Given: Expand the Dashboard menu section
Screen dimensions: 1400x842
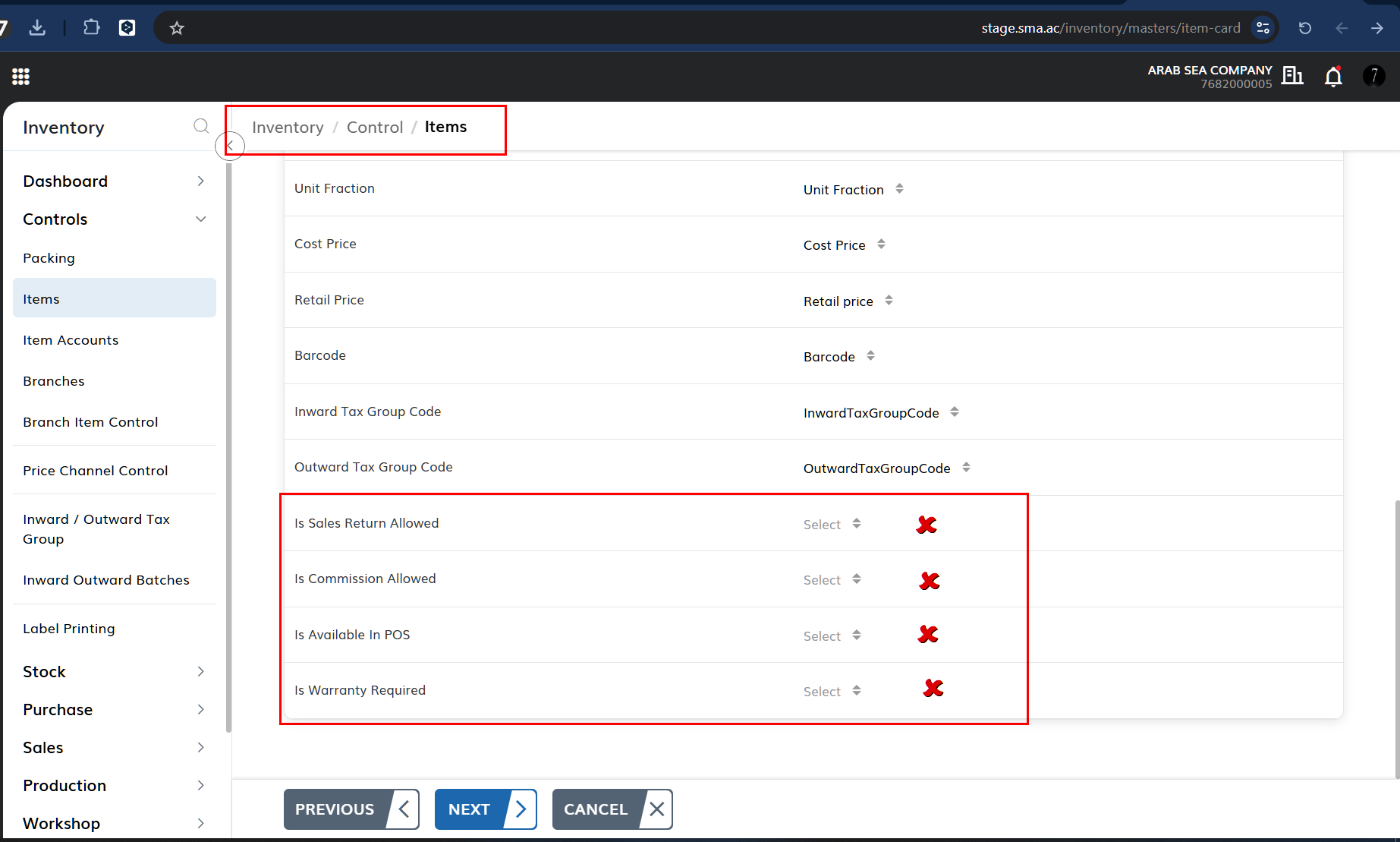Looking at the screenshot, I should pyautogui.click(x=115, y=181).
